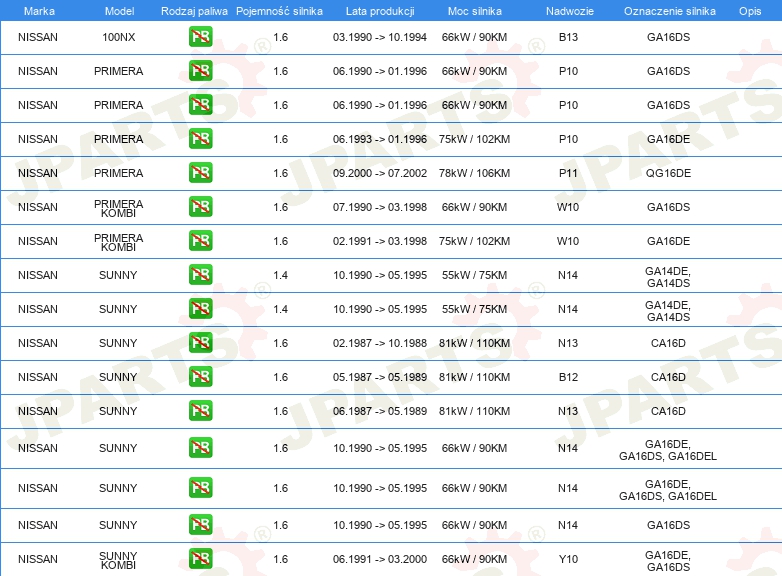This screenshot has width=782, height=576.
Task: Click the Lata produkcji column header
Action: coord(380,11)
